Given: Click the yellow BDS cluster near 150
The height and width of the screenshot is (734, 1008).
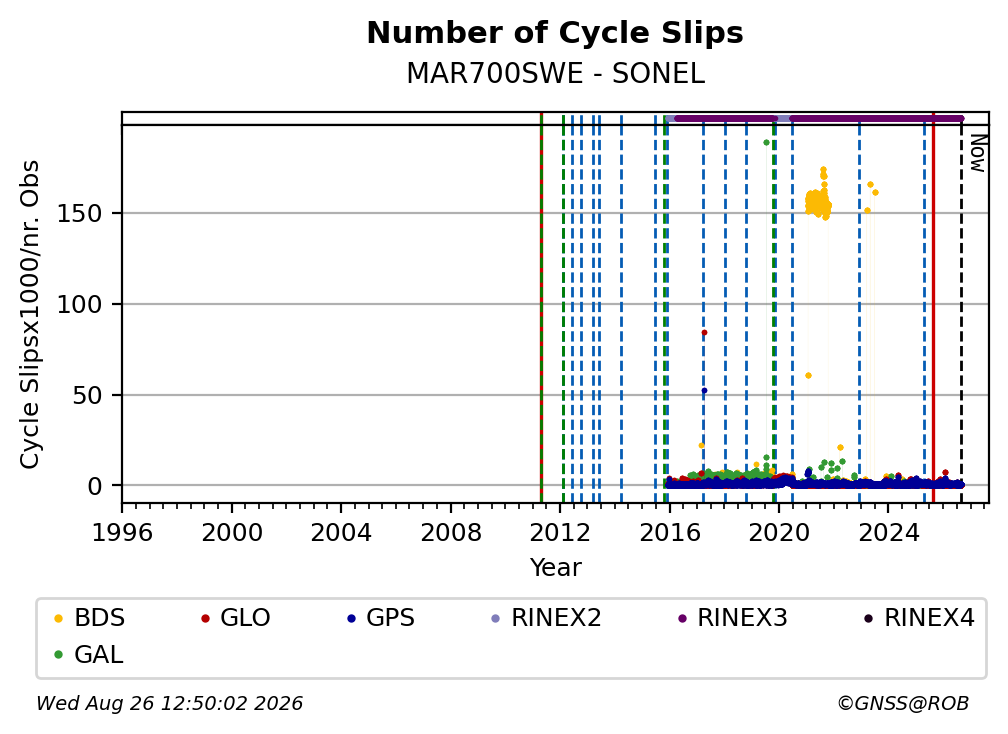Looking at the screenshot, I should [818, 204].
